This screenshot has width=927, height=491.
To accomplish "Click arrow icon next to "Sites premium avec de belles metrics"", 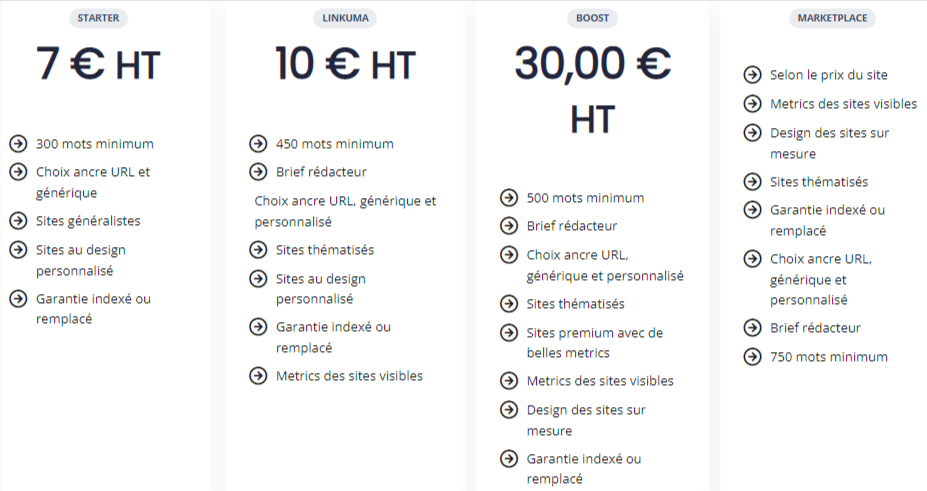I will click(x=508, y=332).
